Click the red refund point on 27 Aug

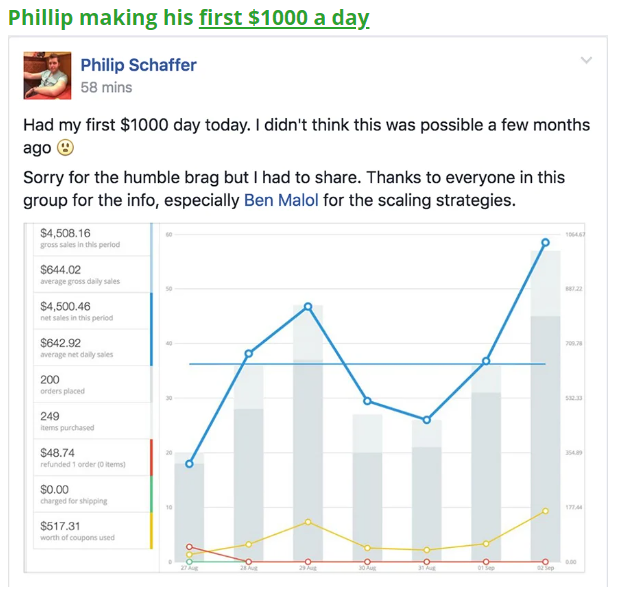click(189, 547)
